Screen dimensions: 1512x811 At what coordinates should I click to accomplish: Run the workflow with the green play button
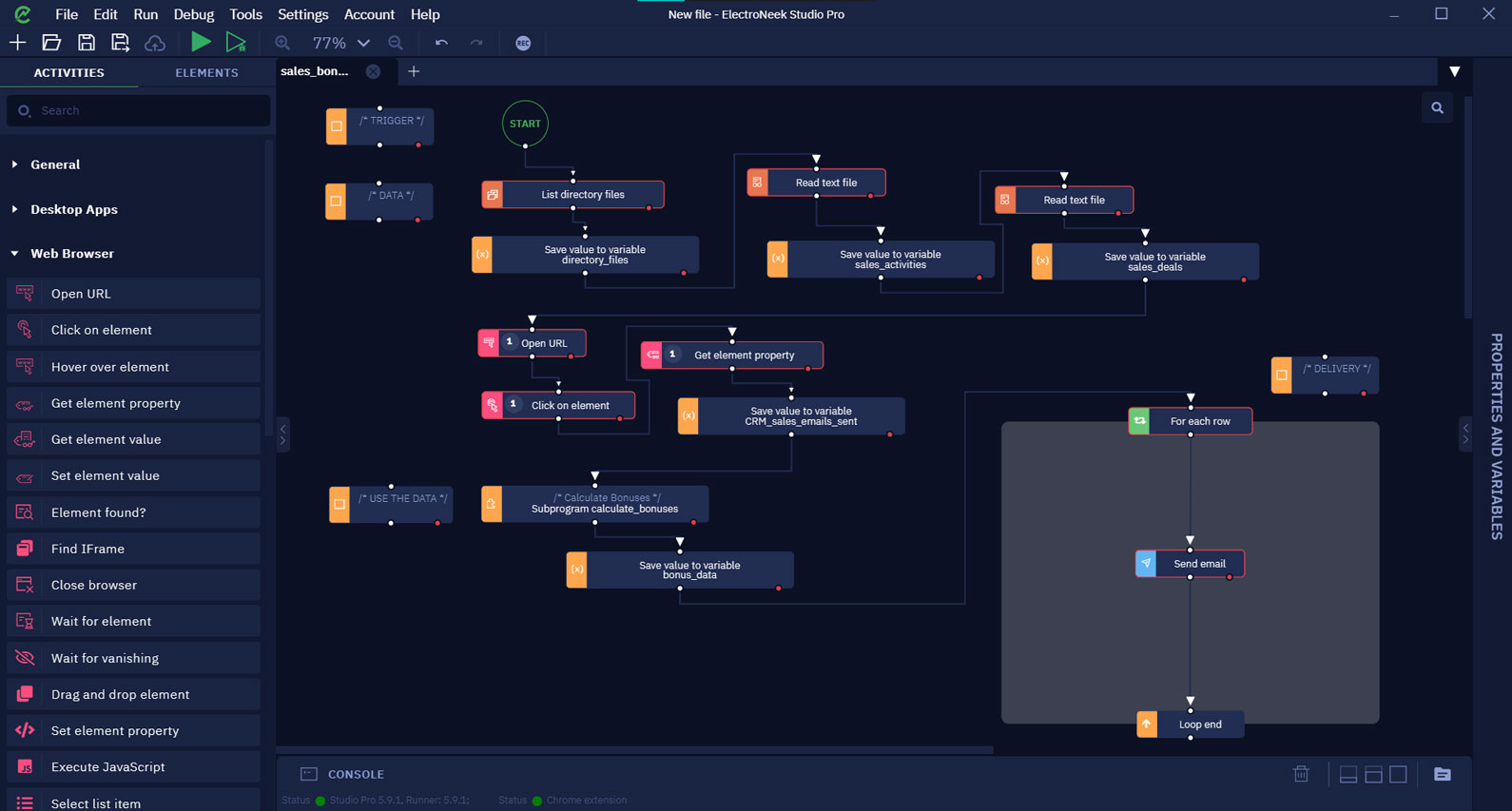click(x=201, y=43)
